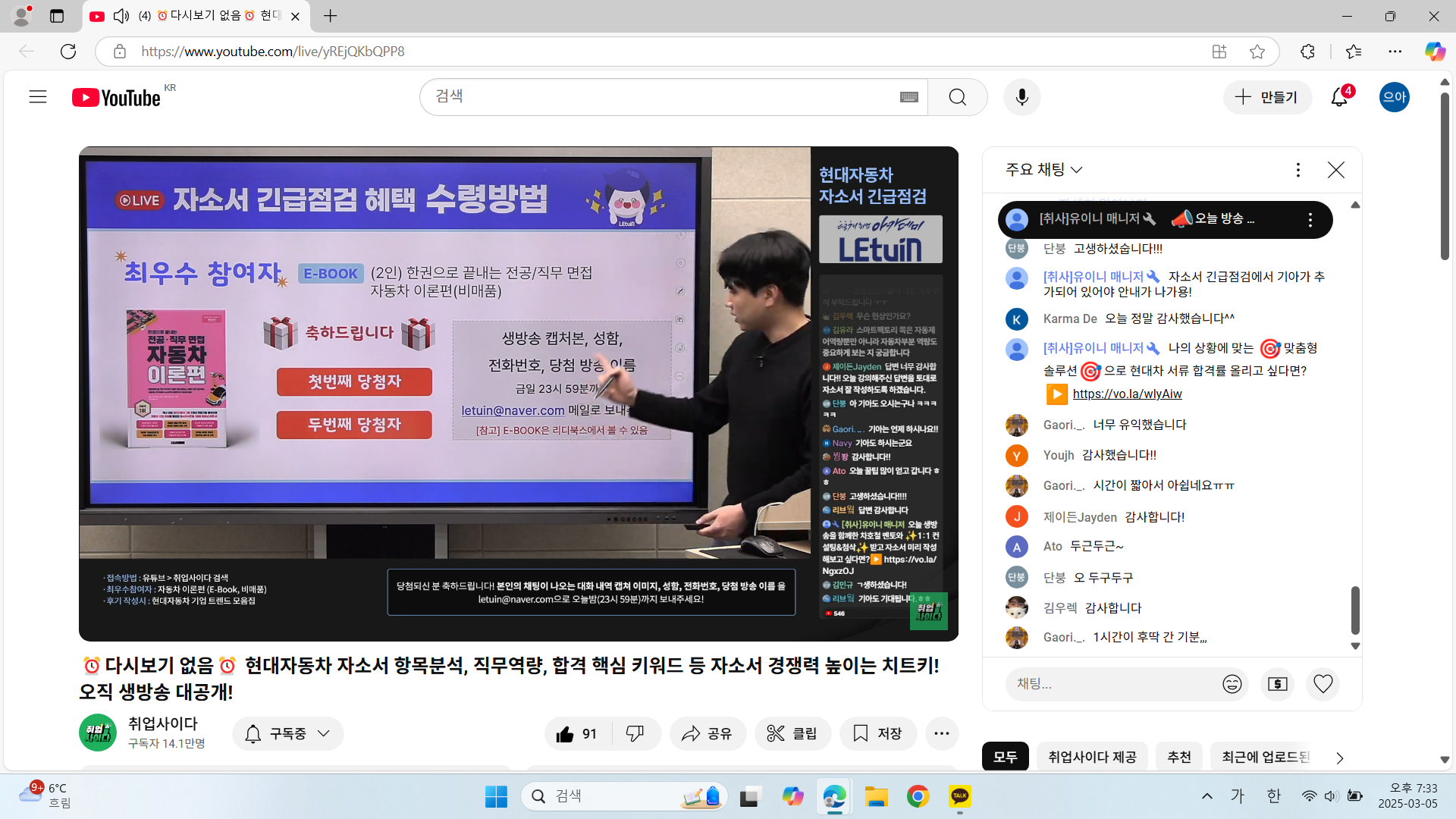Select the 최근에 업로드된 chip
1456x819 pixels.
(x=1265, y=757)
